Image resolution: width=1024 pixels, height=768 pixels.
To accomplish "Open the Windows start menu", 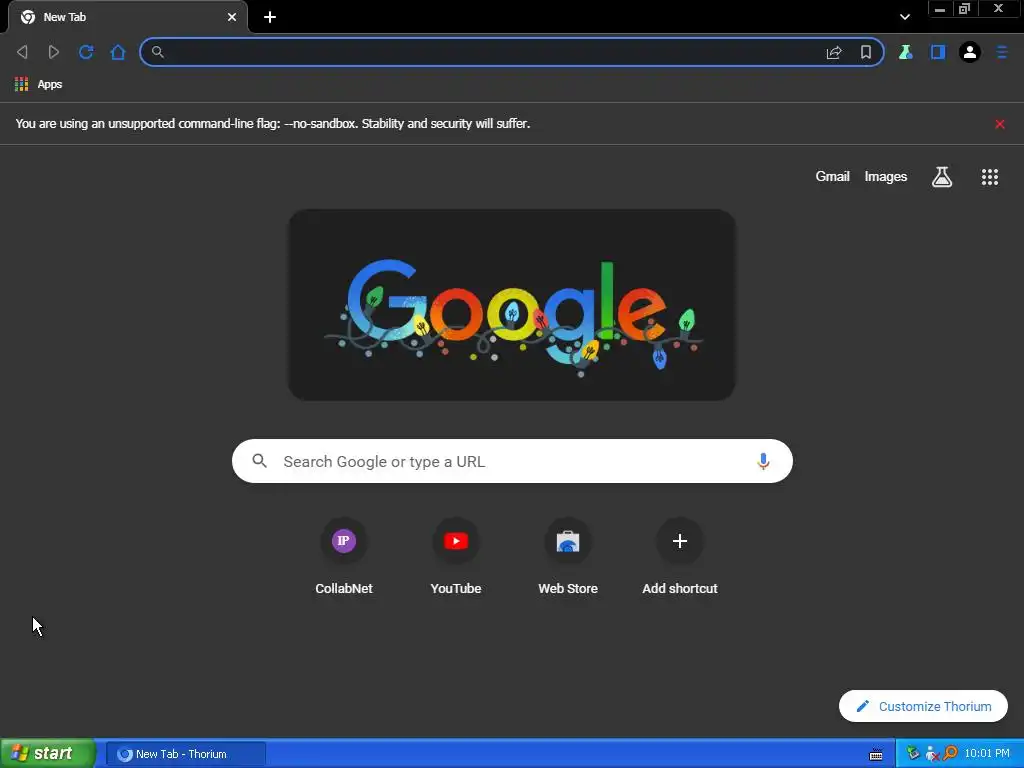I will pos(47,754).
